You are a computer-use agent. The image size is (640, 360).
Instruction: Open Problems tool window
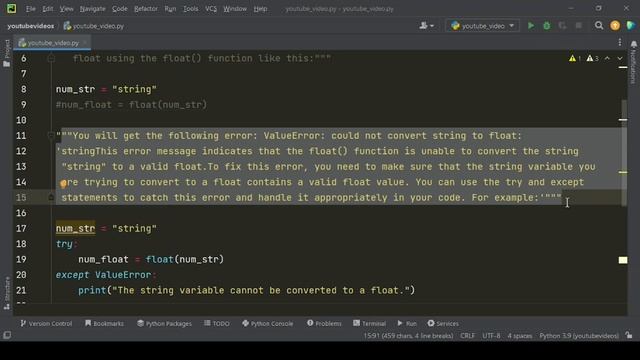(x=324, y=323)
